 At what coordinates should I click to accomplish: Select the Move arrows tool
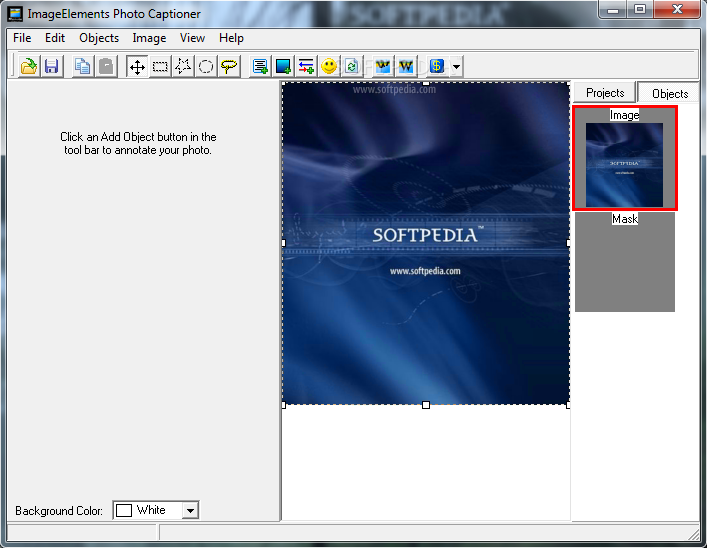(137, 67)
